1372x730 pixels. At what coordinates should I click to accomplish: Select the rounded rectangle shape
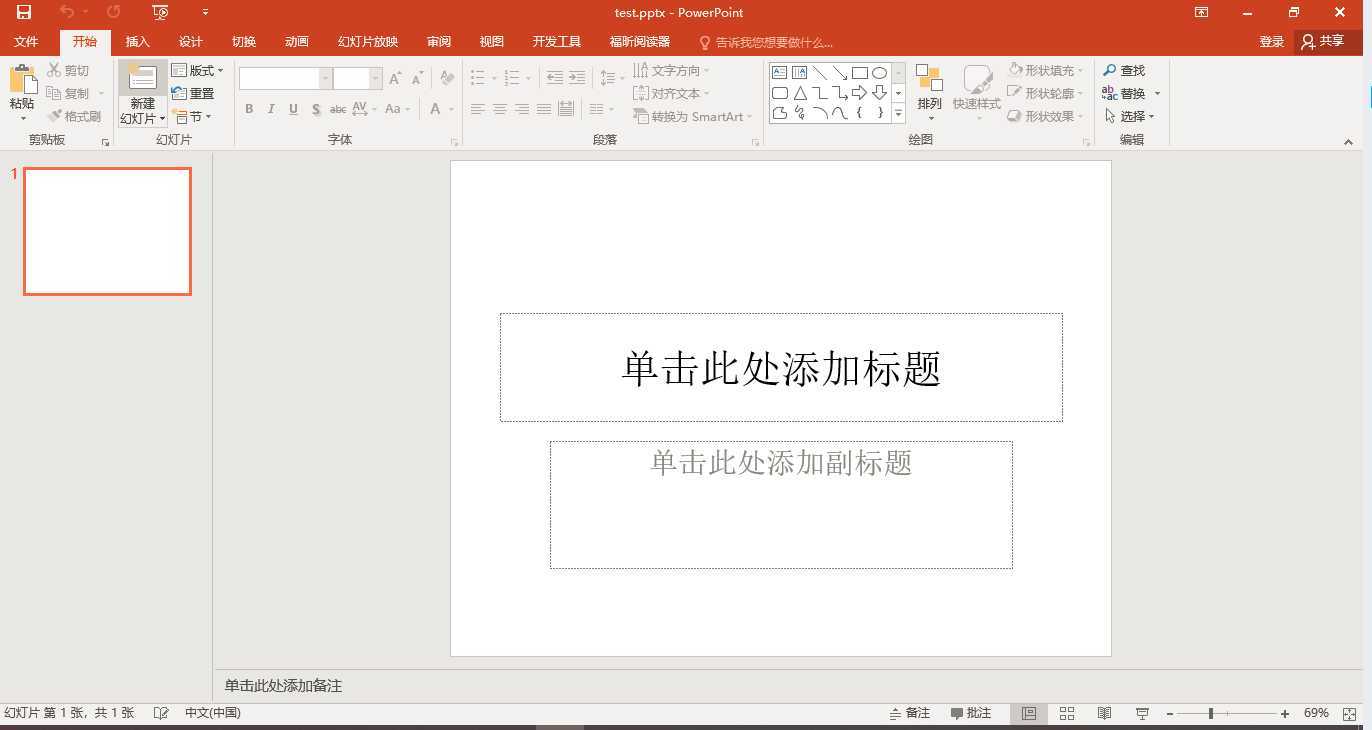tap(779, 93)
